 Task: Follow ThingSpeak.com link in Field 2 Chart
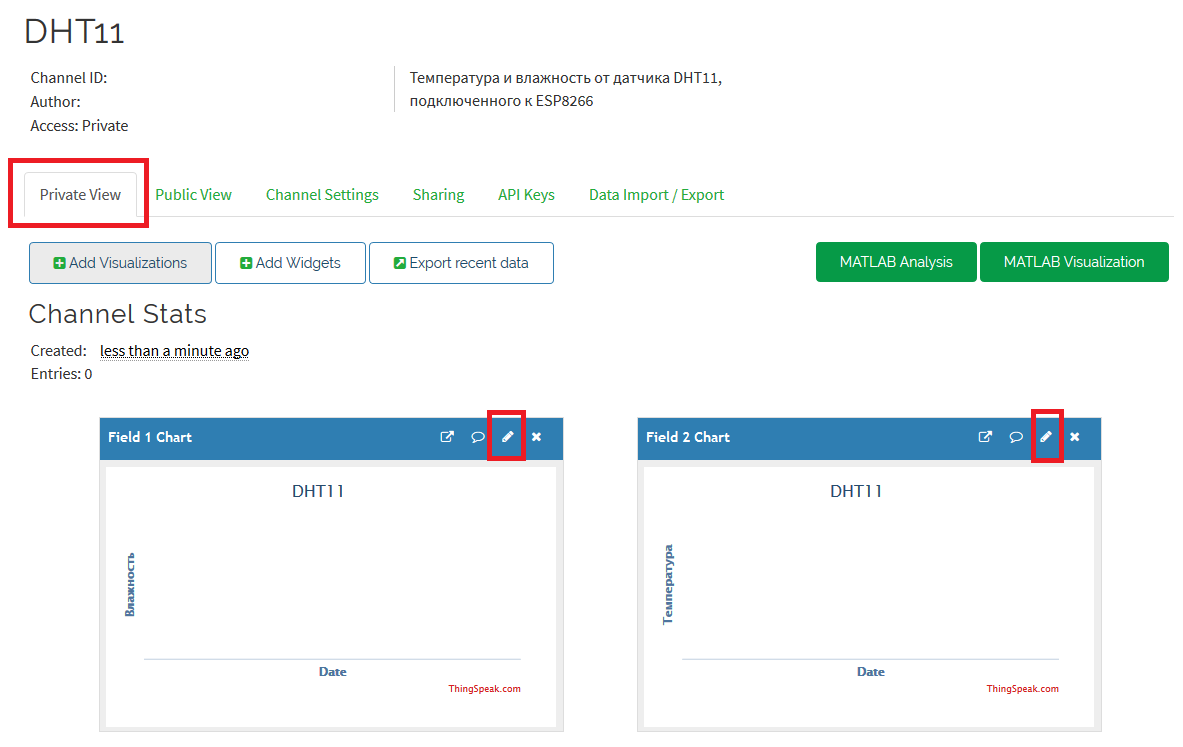(x=1022, y=689)
